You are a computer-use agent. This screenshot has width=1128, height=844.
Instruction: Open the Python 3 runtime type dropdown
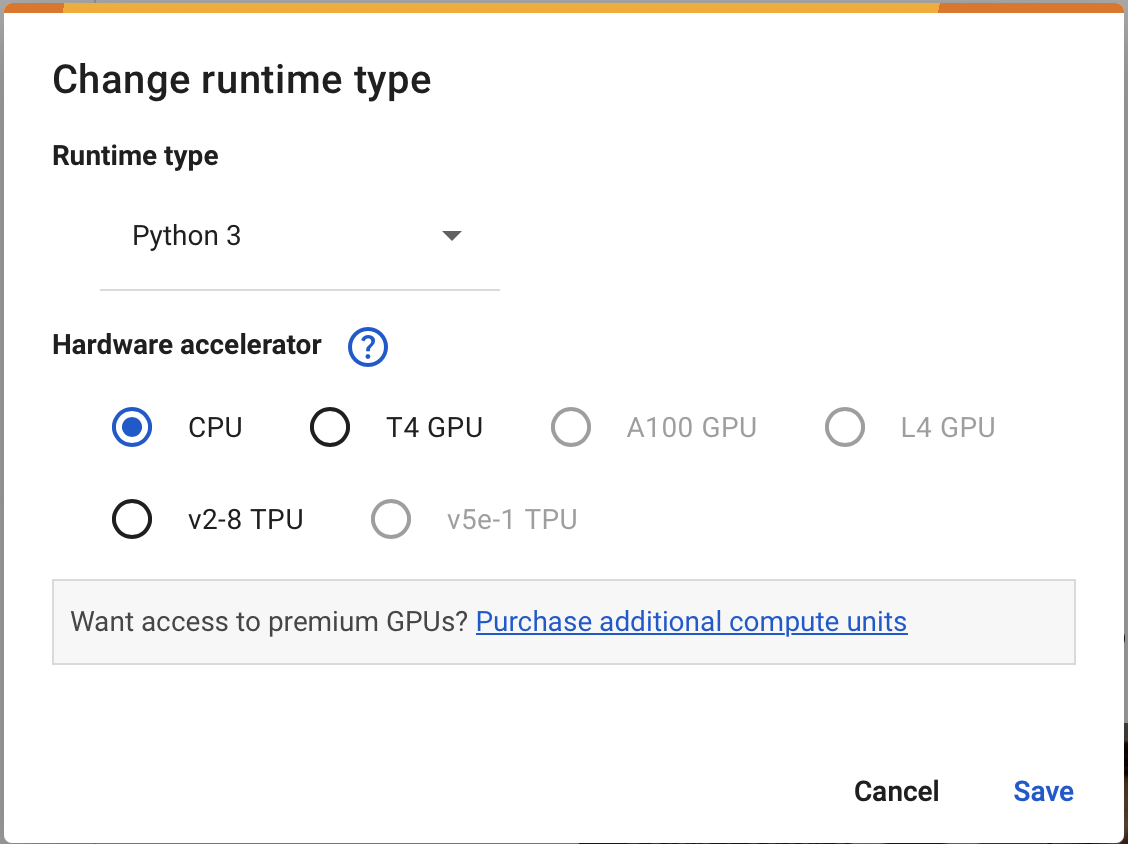coord(299,236)
